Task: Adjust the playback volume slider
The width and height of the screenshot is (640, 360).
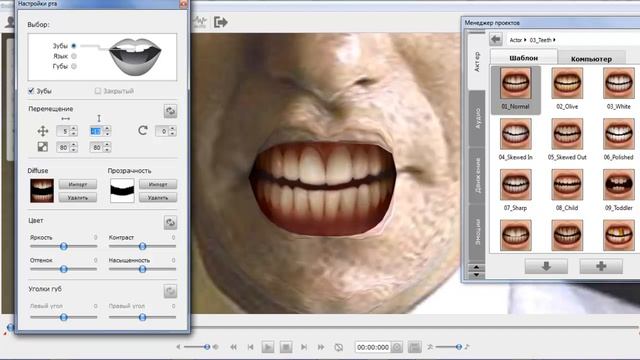Action: [x=196, y=347]
